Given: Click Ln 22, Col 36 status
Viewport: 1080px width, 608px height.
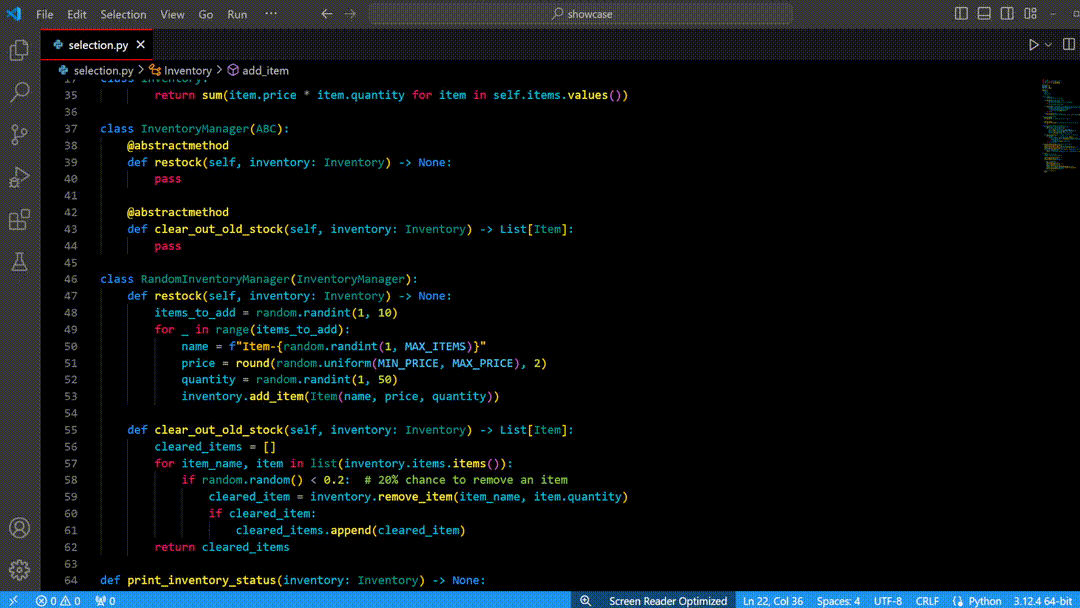Looking at the screenshot, I should point(773,600).
